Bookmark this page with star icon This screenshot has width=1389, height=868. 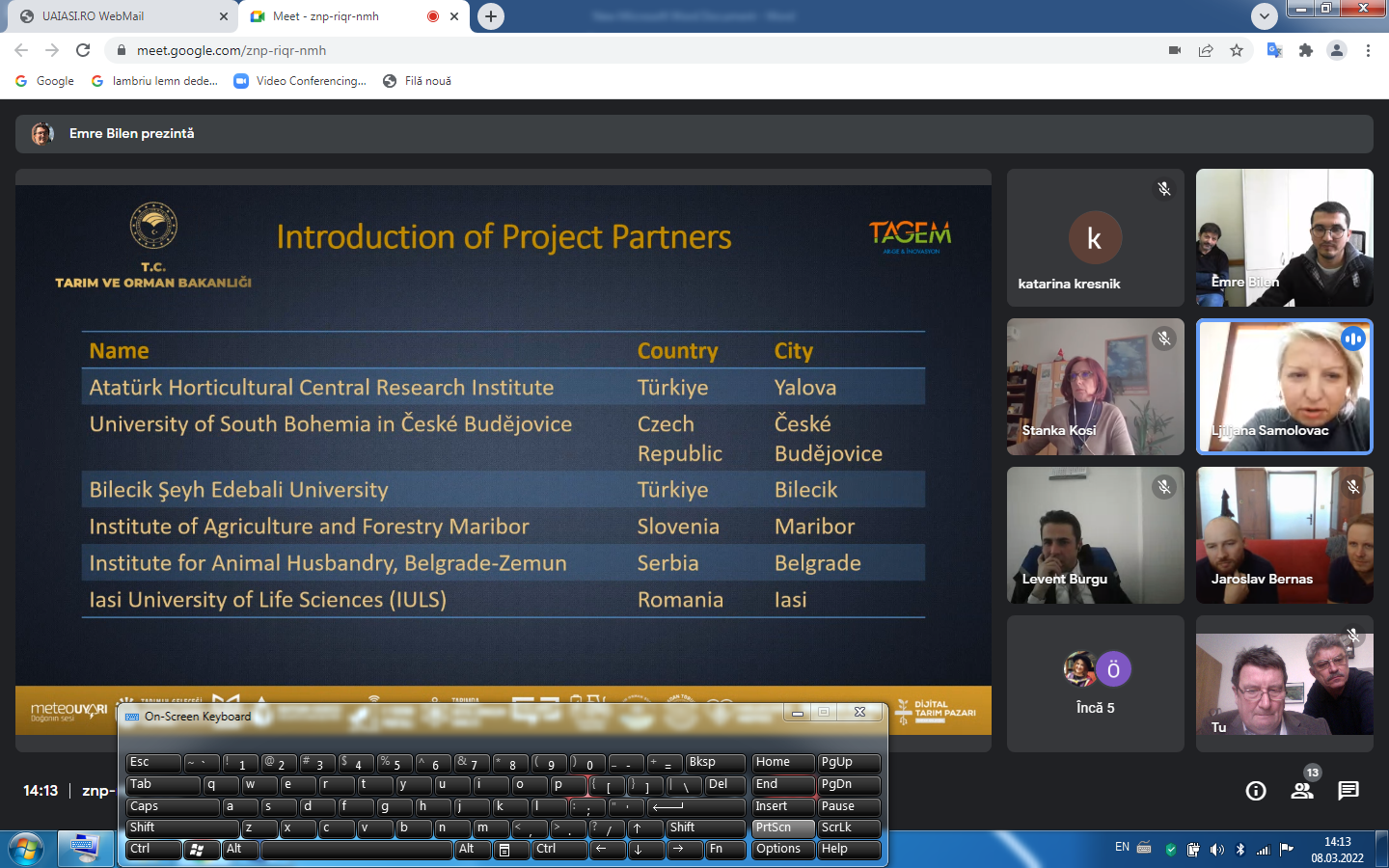tap(1237, 50)
